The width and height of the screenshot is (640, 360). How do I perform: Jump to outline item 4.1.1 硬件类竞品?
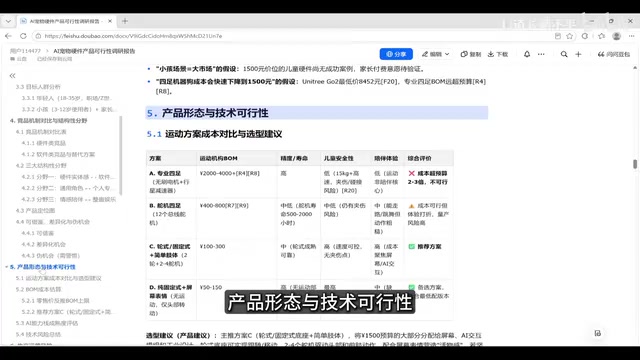tap(44, 143)
